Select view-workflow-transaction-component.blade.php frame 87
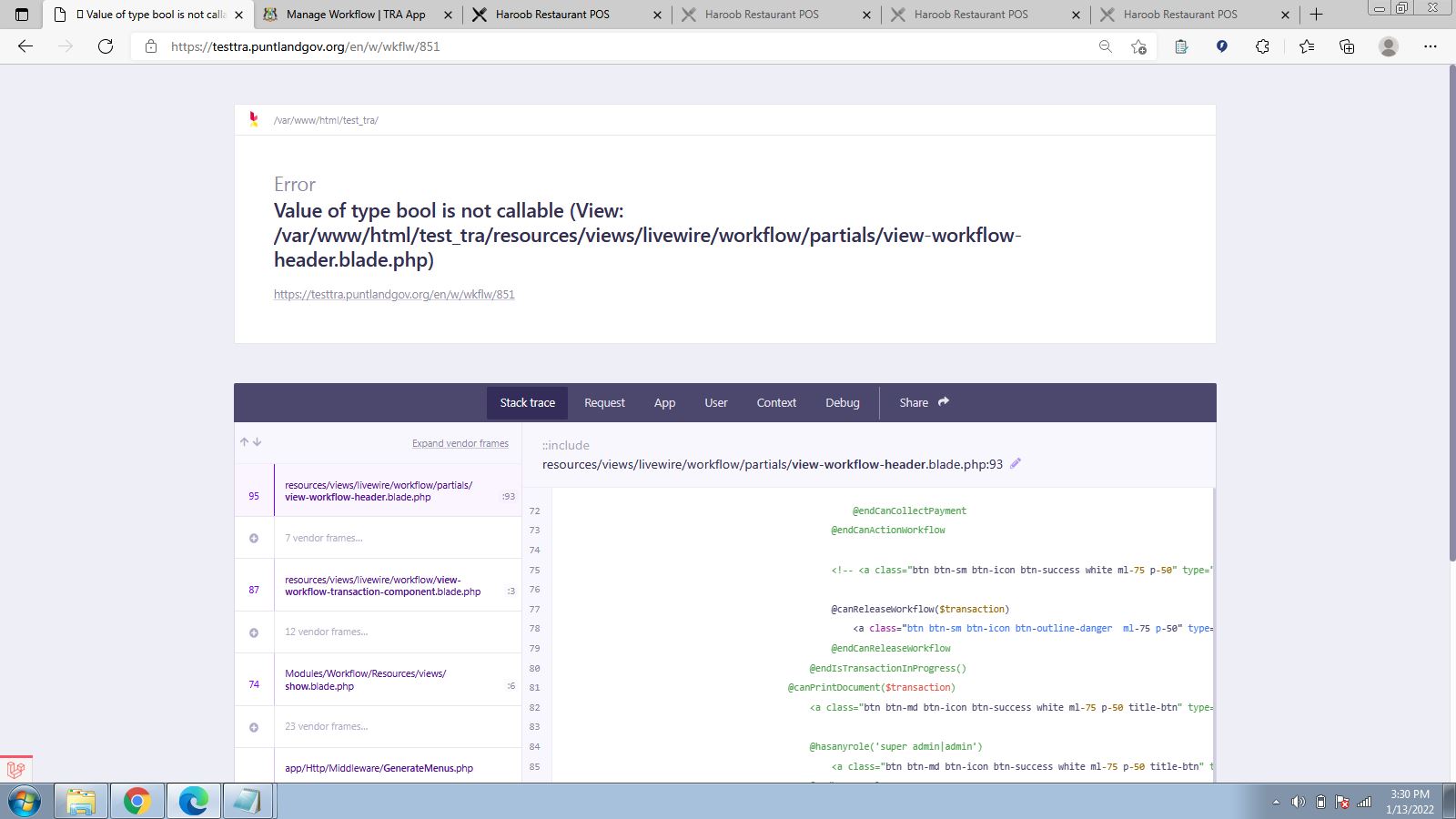This screenshot has height=819, width=1456. 378,585
